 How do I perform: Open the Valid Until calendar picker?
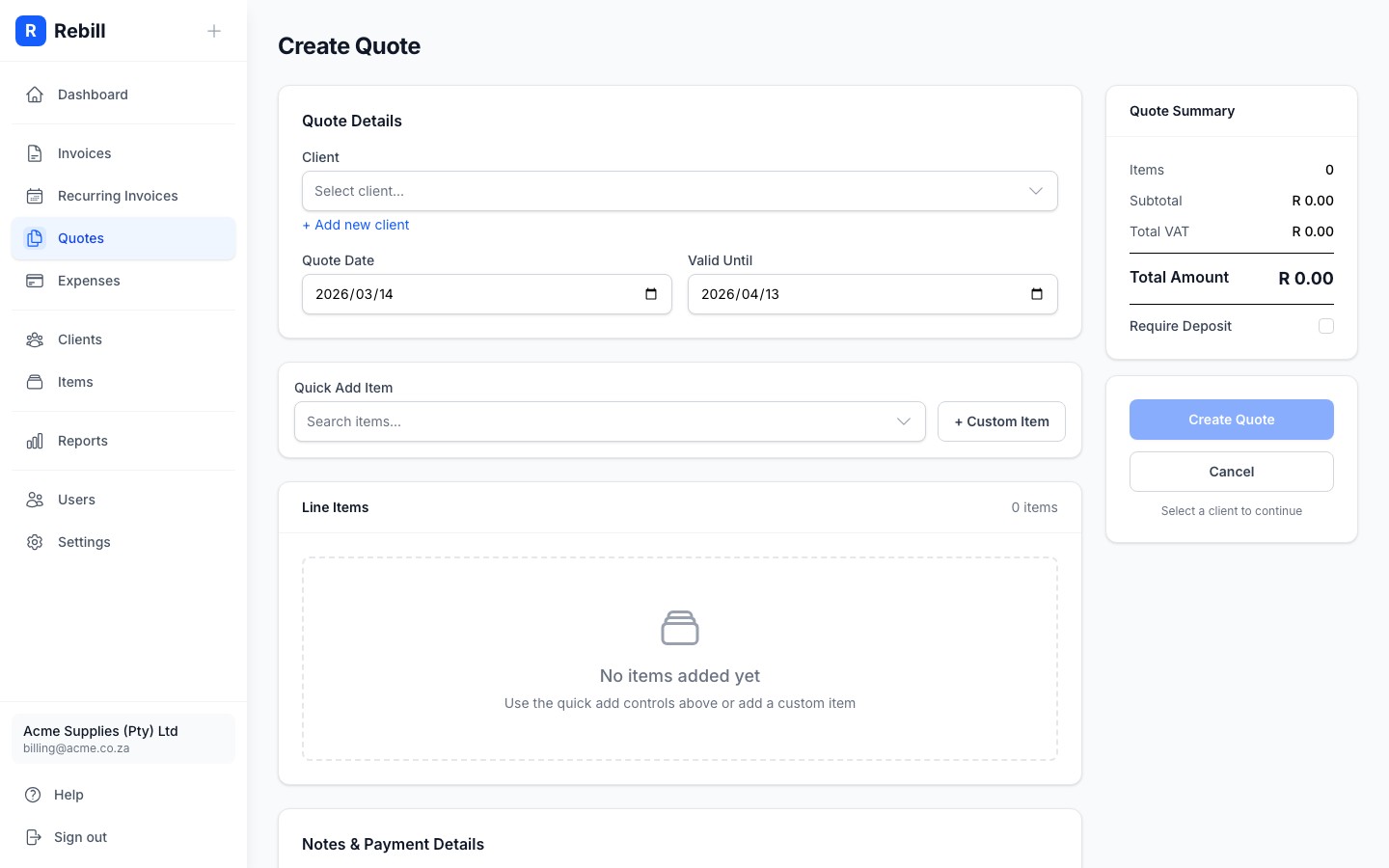coord(1037,294)
